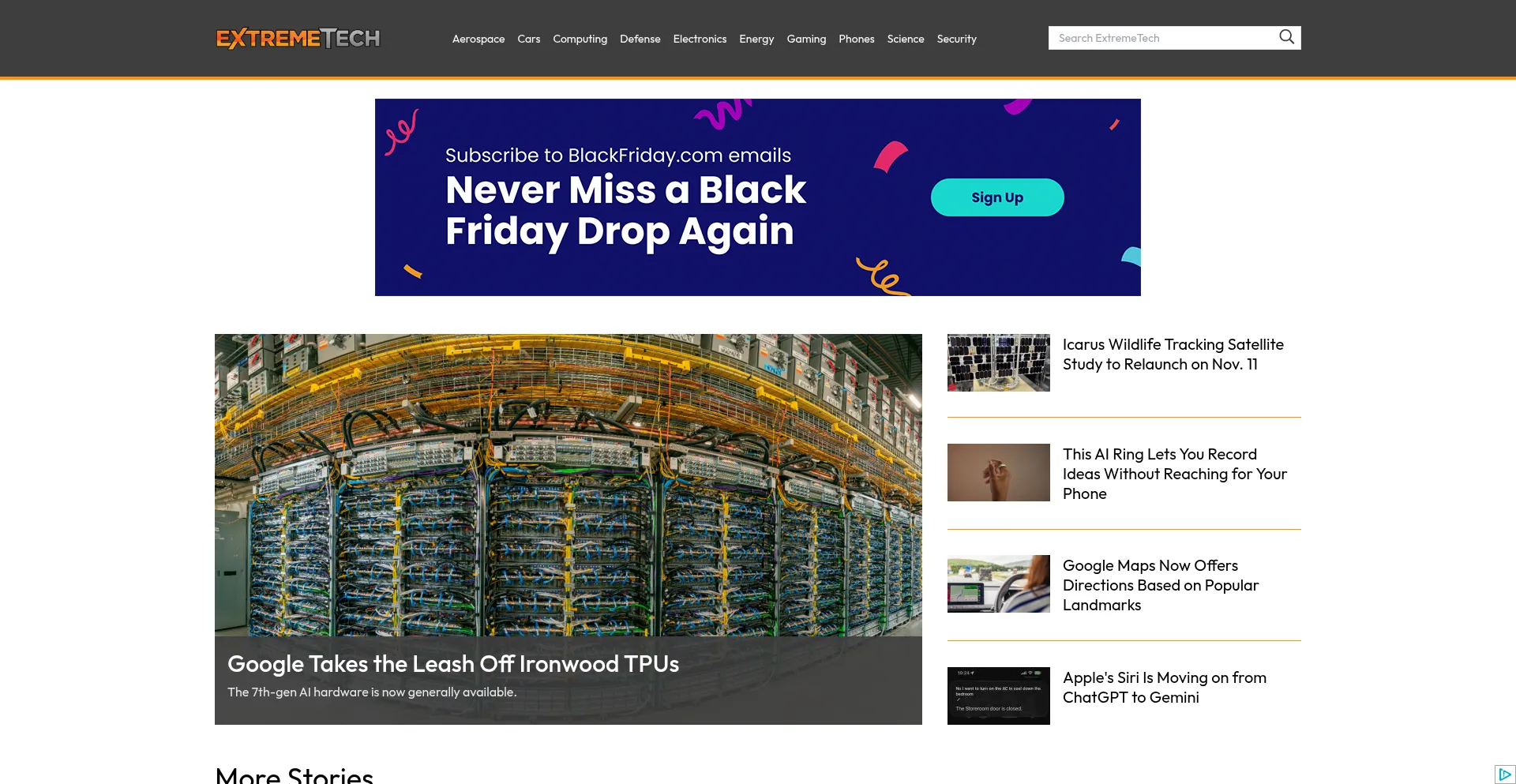Focus the Search ExtremeTech input field
The width and height of the screenshot is (1516, 784).
(1164, 38)
